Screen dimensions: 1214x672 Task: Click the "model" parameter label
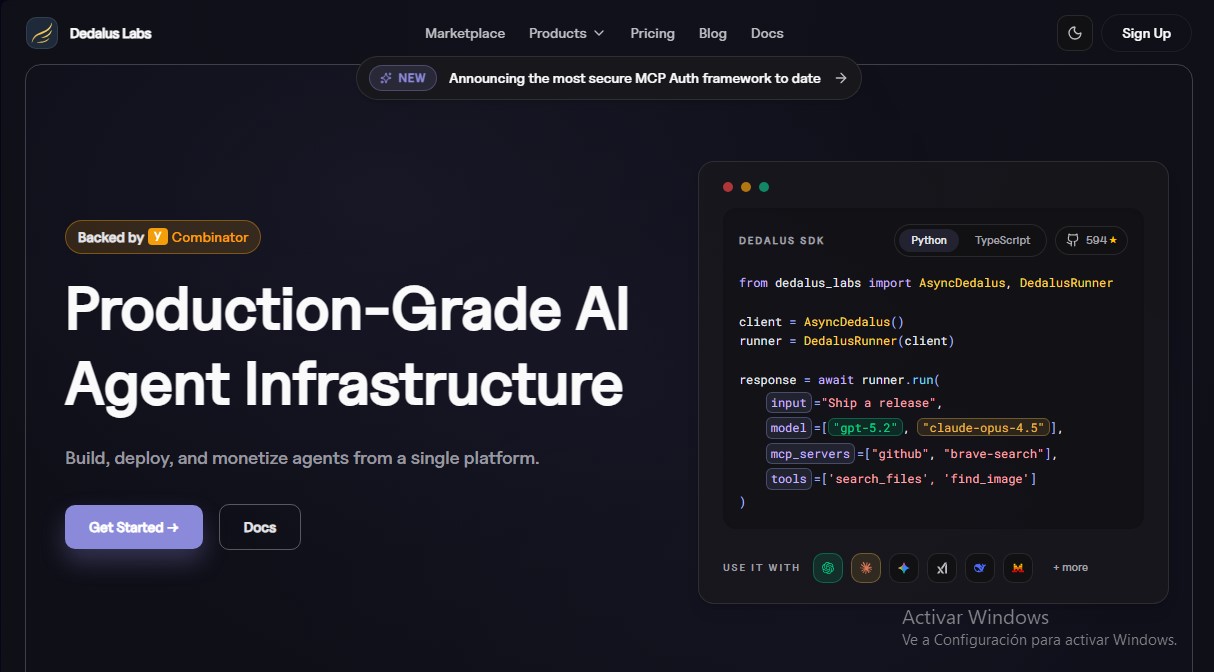[x=789, y=428]
